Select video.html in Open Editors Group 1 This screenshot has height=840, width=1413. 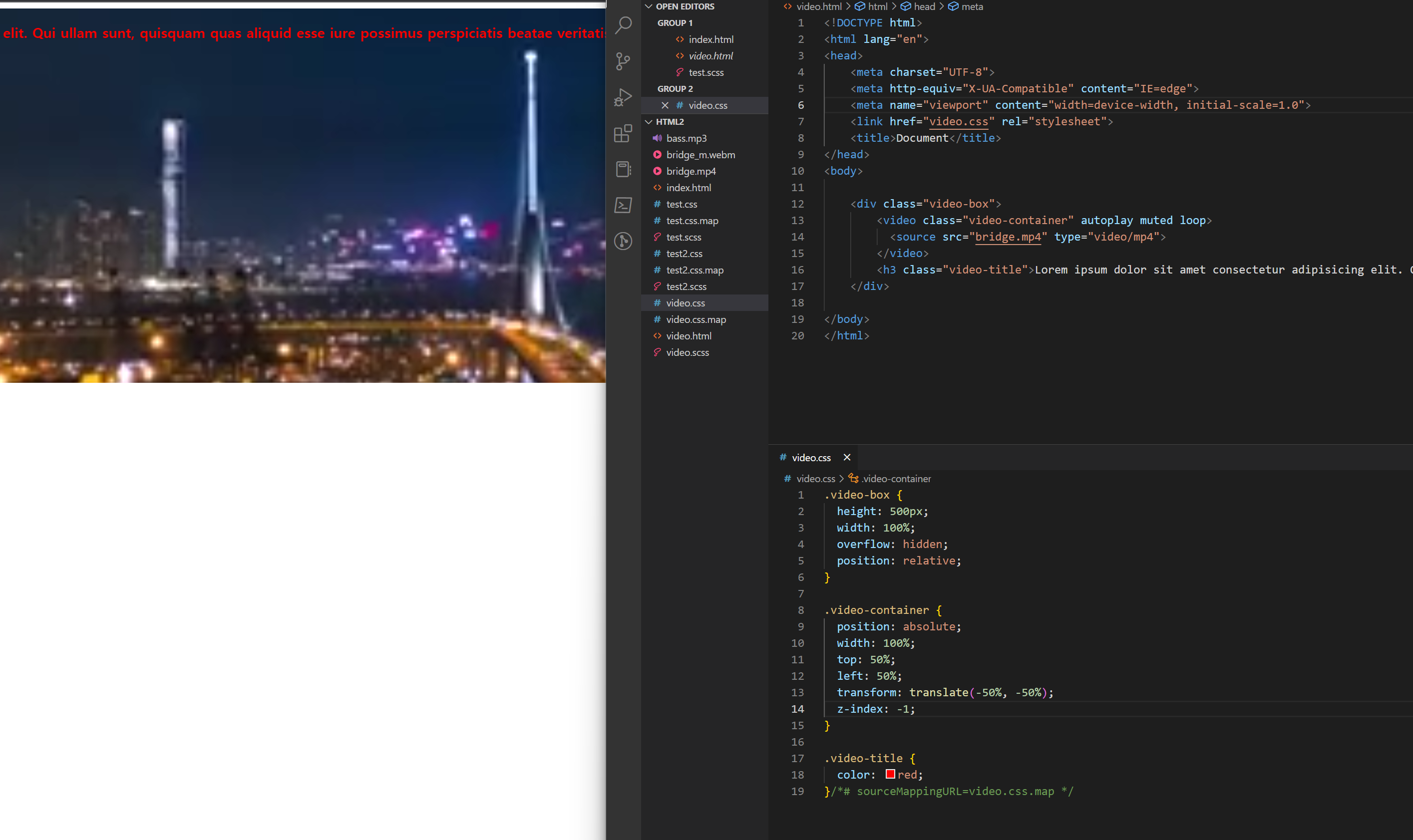pos(705,55)
